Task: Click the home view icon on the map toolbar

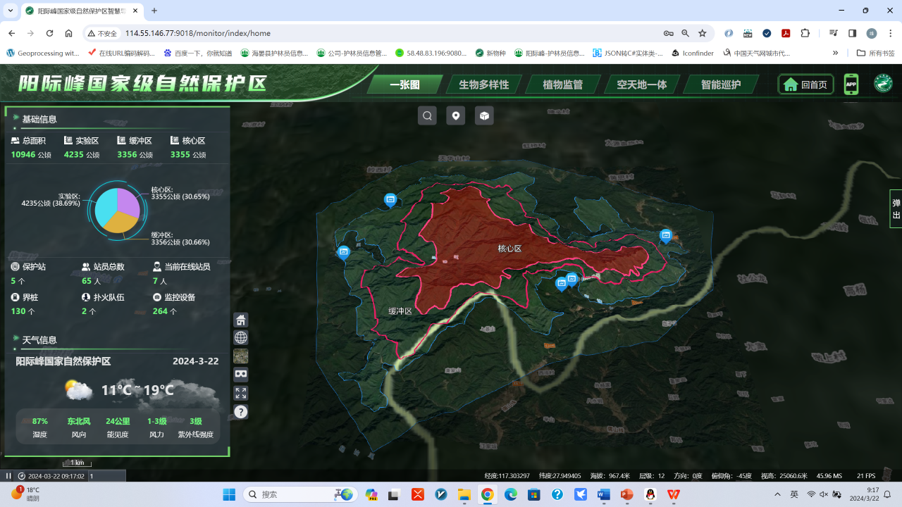Action: 241,320
